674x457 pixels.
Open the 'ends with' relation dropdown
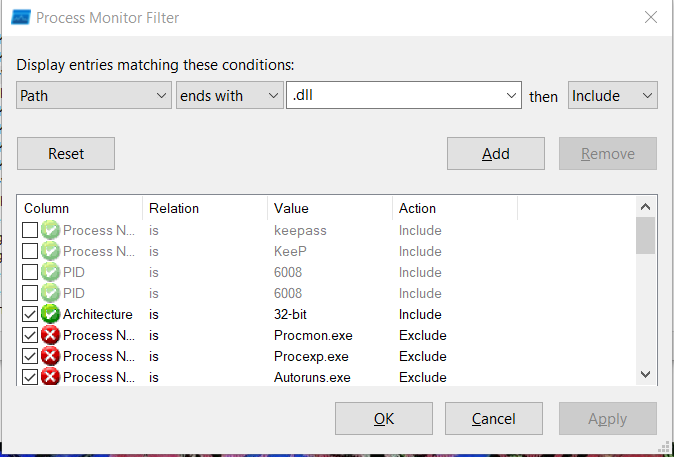tap(230, 96)
